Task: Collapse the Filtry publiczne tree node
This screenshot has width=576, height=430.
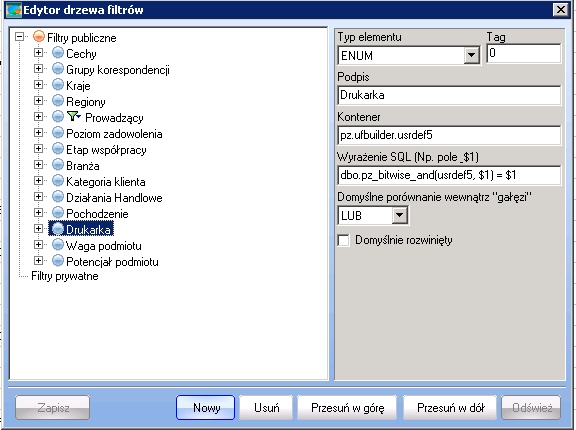Action: click(19, 37)
